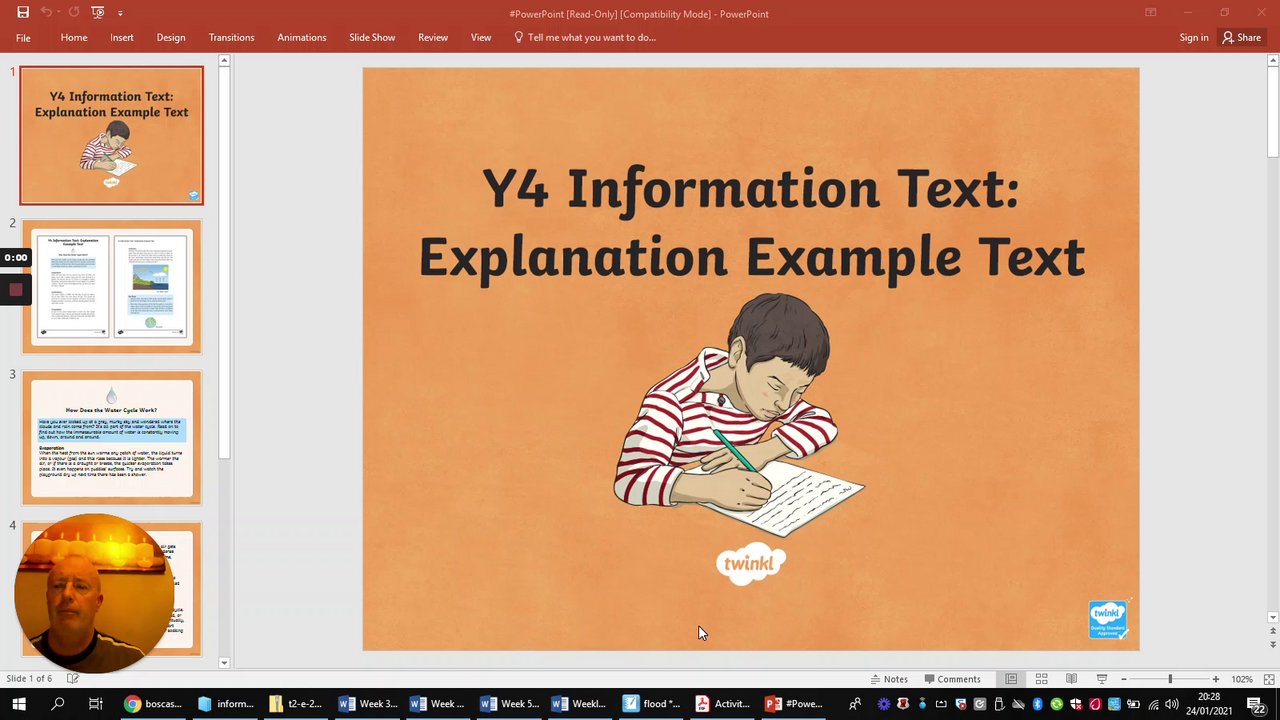This screenshot has height=720, width=1280.
Task: Open Ribbon Display Options icon in title bar
Action: [1151, 12]
